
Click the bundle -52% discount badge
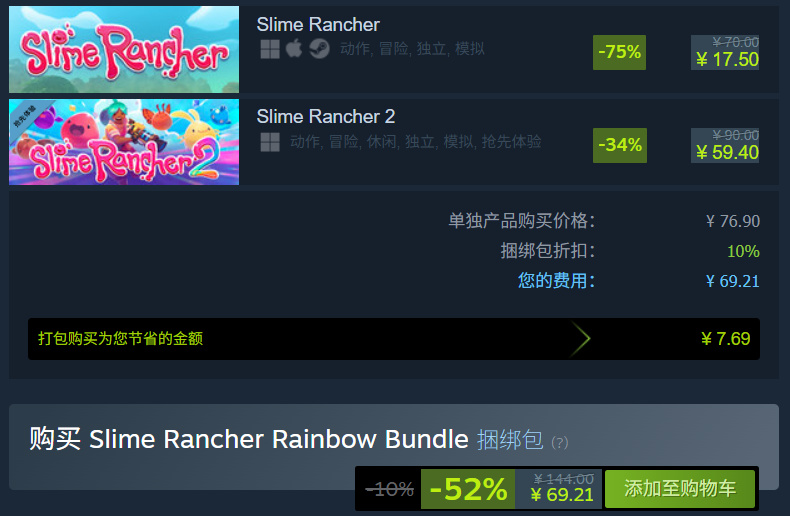(468, 489)
